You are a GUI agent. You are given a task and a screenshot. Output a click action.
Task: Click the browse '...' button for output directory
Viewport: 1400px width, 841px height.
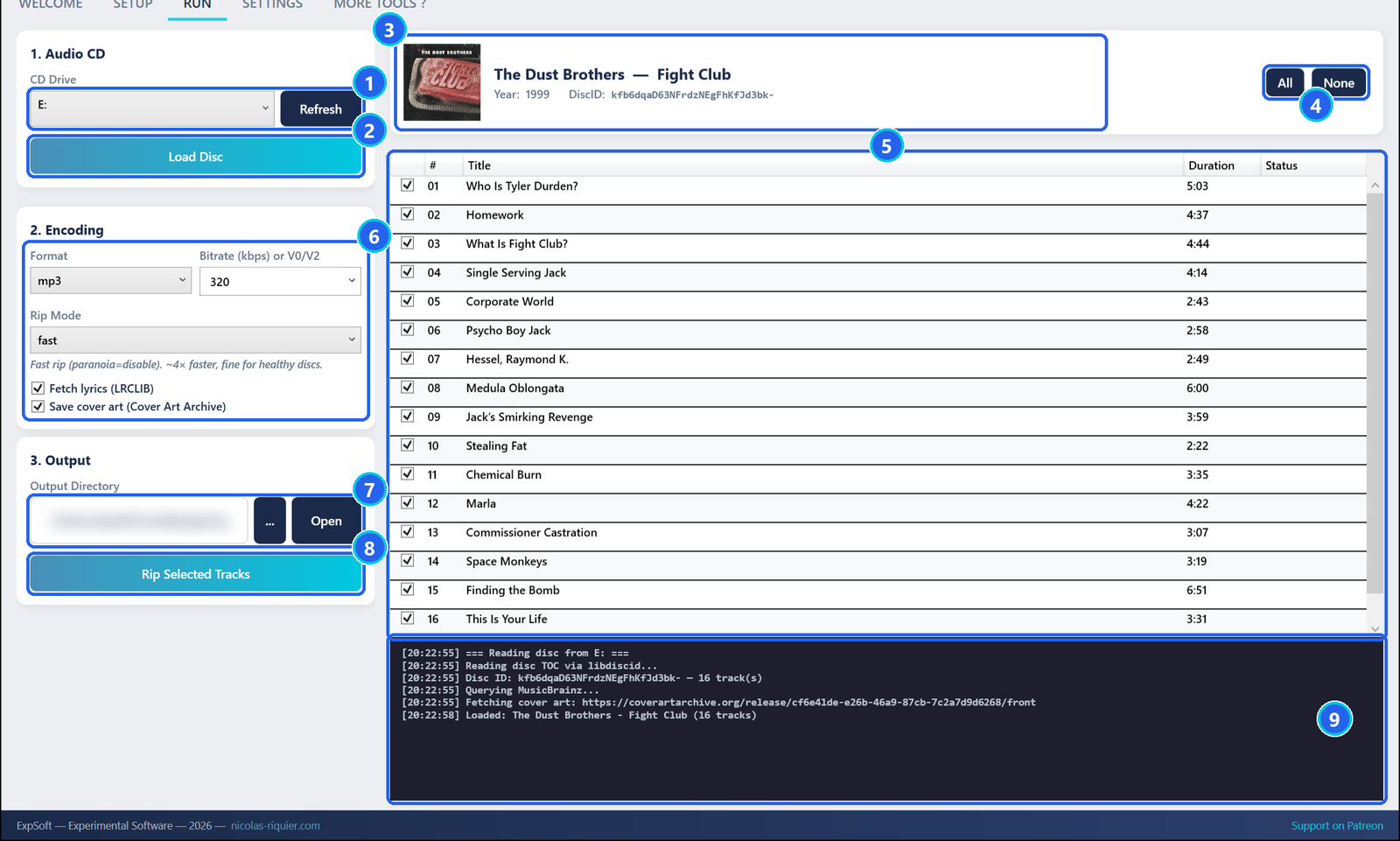(269, 521)
